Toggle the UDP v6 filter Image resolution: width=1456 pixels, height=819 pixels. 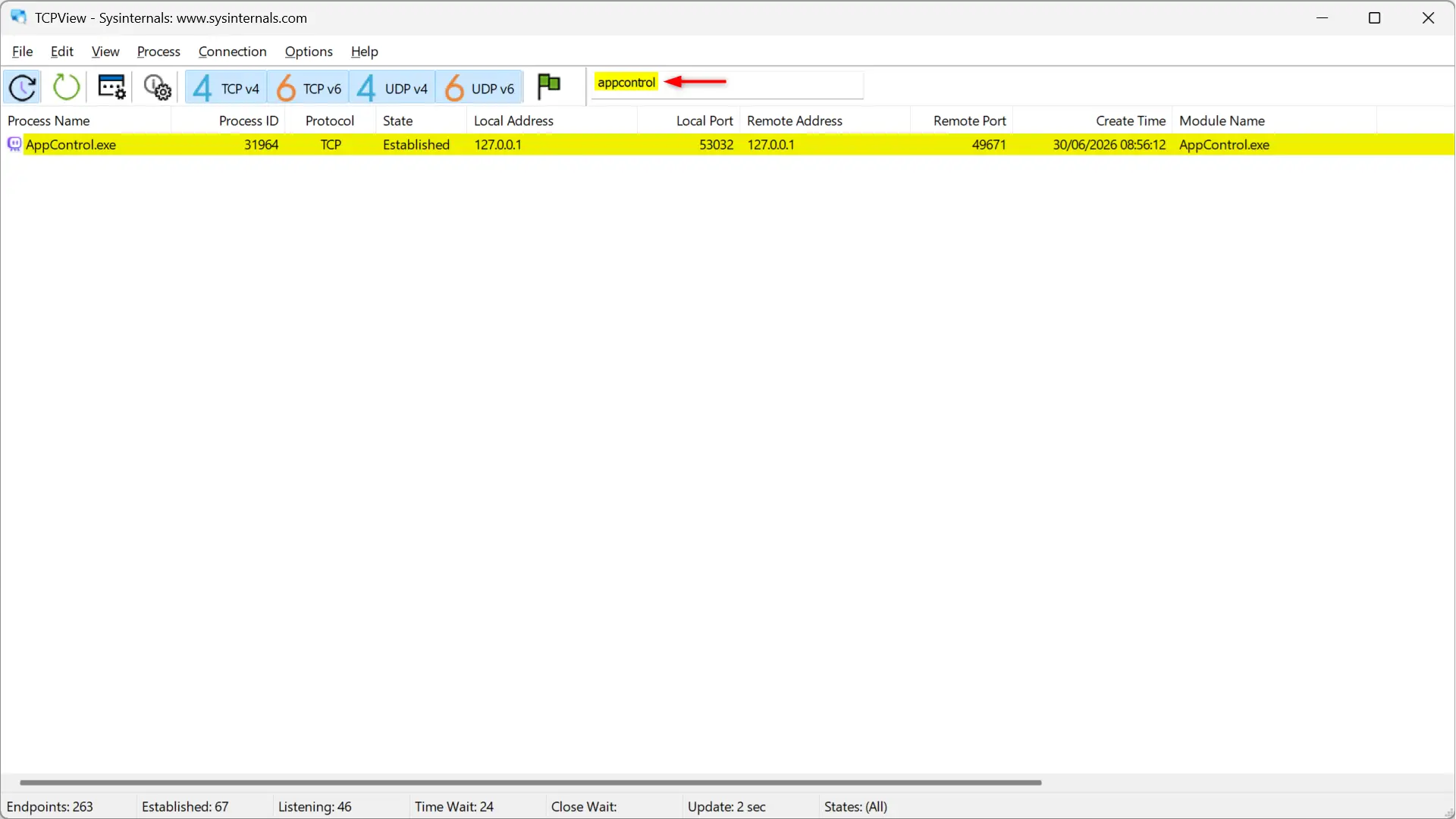click(479, 88)
